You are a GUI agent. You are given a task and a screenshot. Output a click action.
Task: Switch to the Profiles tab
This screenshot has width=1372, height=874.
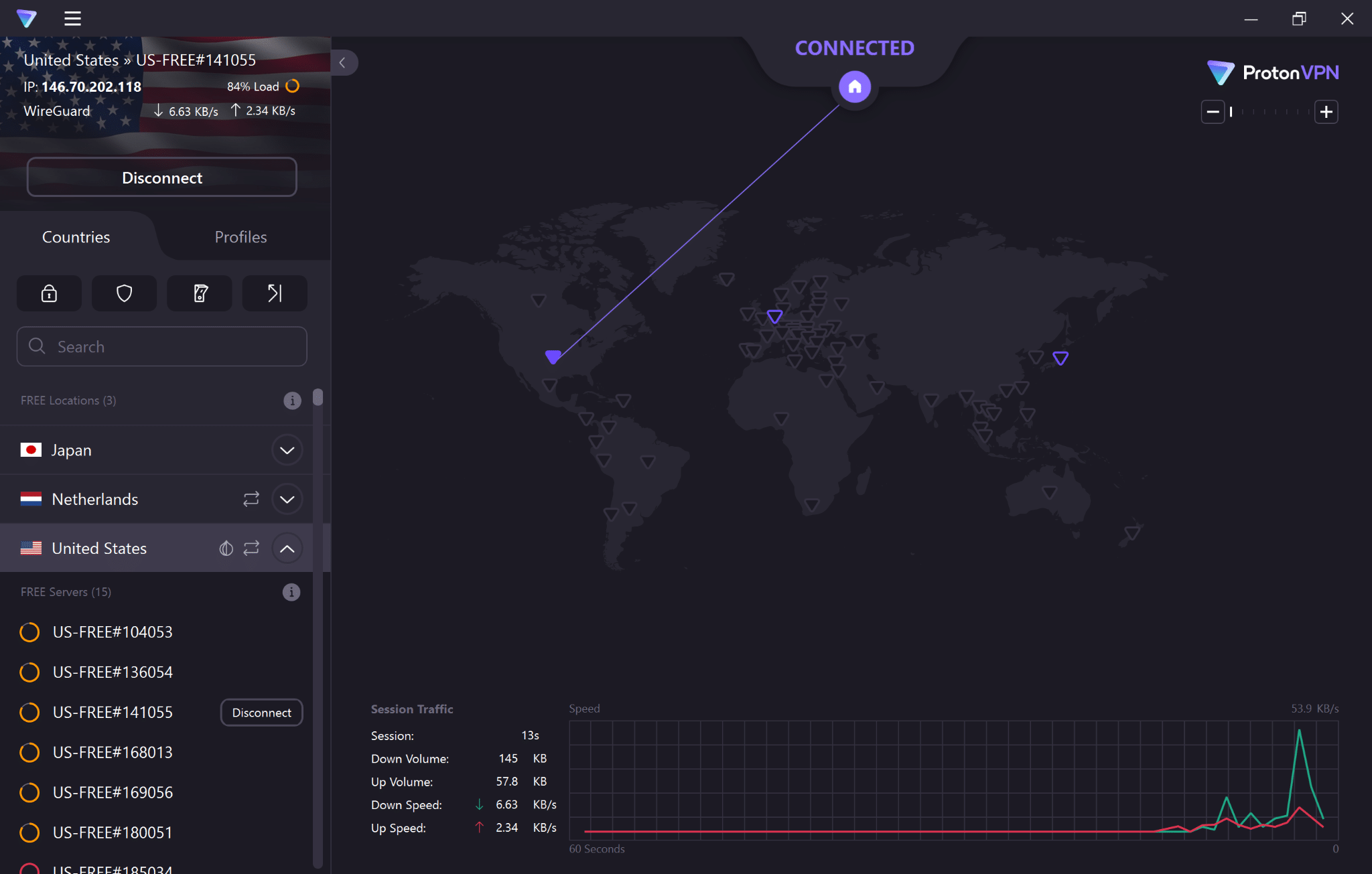click(241, 237)
